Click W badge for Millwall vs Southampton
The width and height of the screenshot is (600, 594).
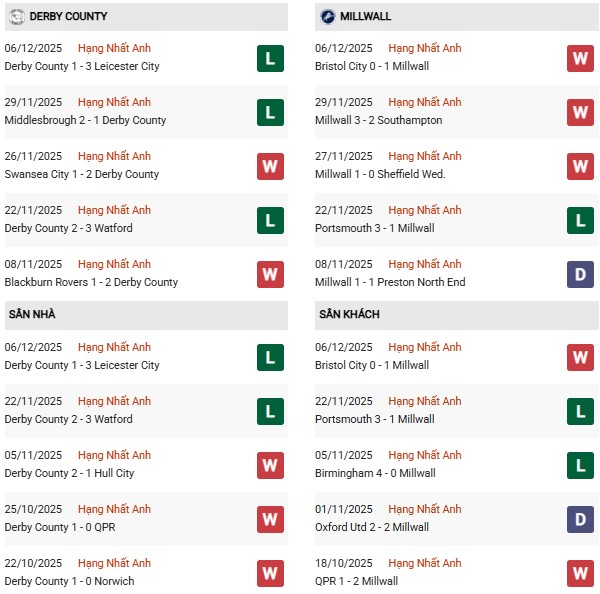581,112
